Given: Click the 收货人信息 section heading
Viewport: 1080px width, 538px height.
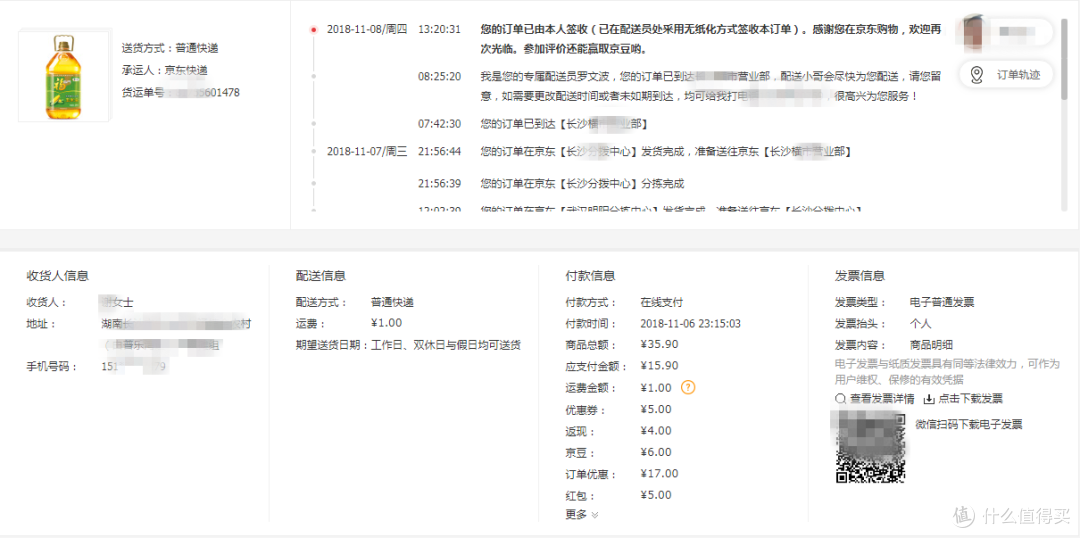Looking at the screenshot, I should [57, 276].
